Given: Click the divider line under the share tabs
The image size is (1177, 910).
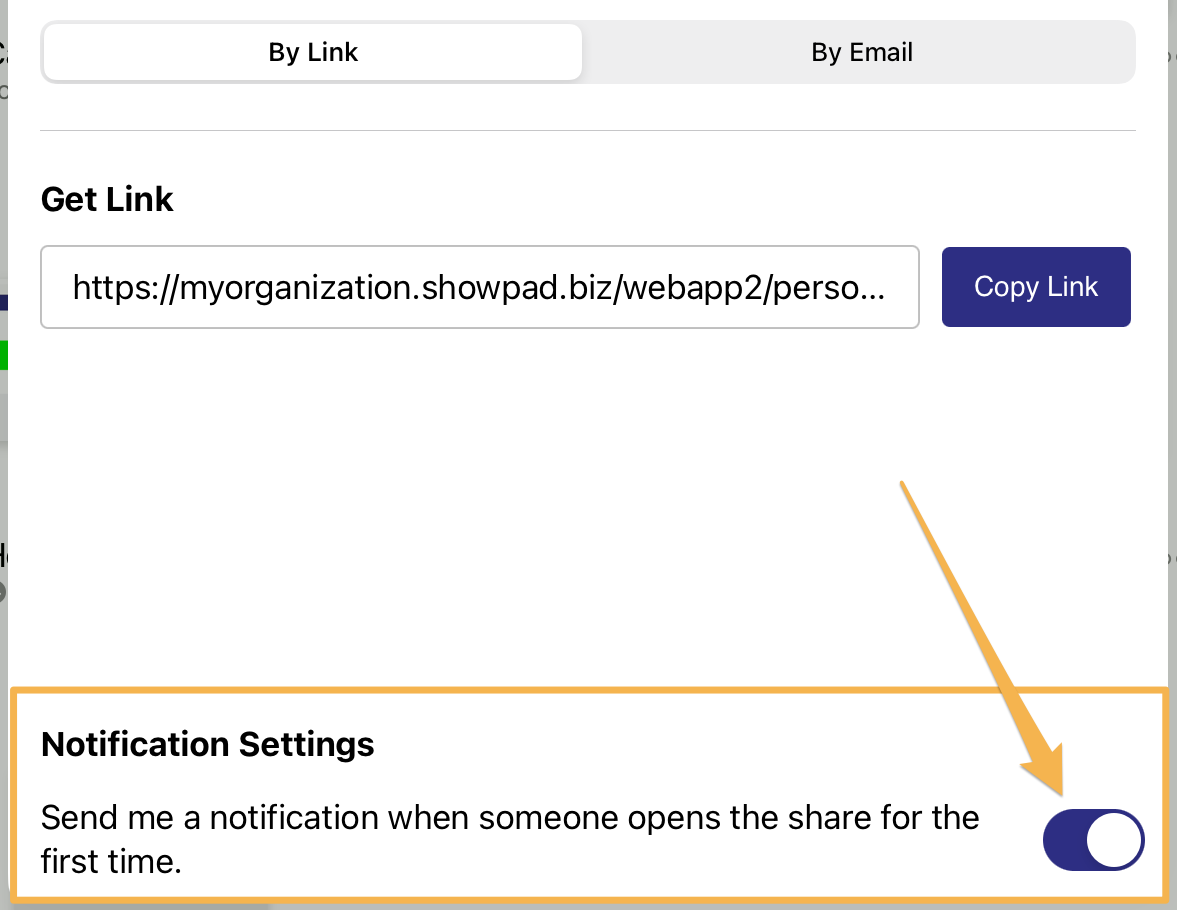Looking at the screenshot, I should [588, 130].
